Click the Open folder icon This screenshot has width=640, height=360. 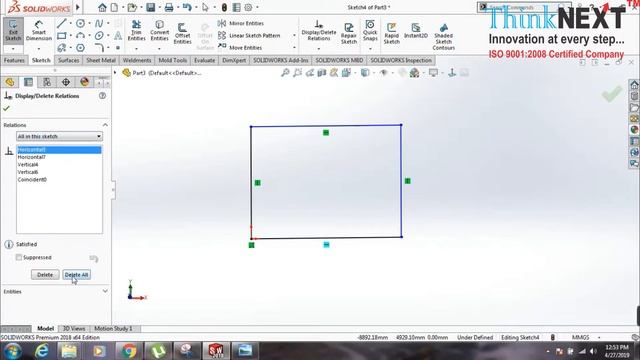(132, 7)
